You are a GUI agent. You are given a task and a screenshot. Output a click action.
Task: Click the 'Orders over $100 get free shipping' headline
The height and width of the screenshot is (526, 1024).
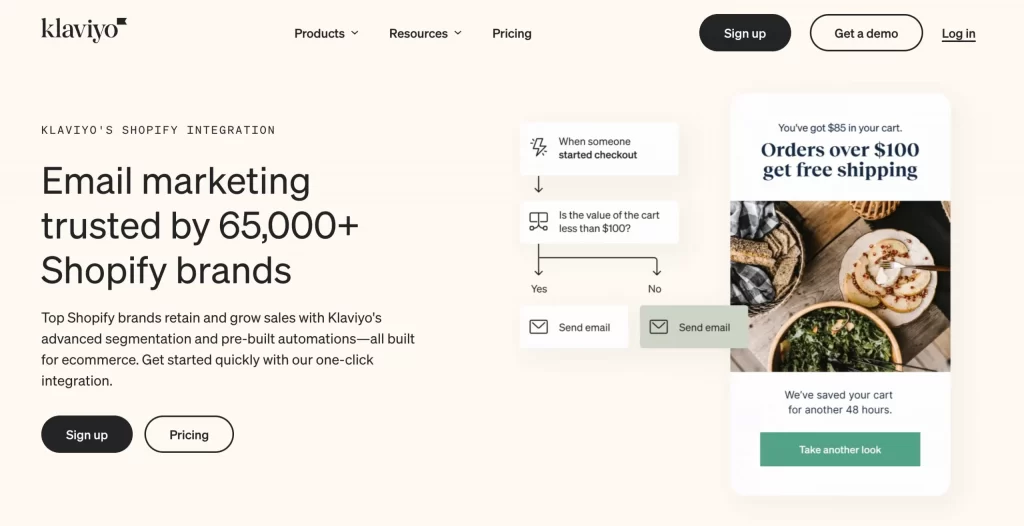(840, 160)
